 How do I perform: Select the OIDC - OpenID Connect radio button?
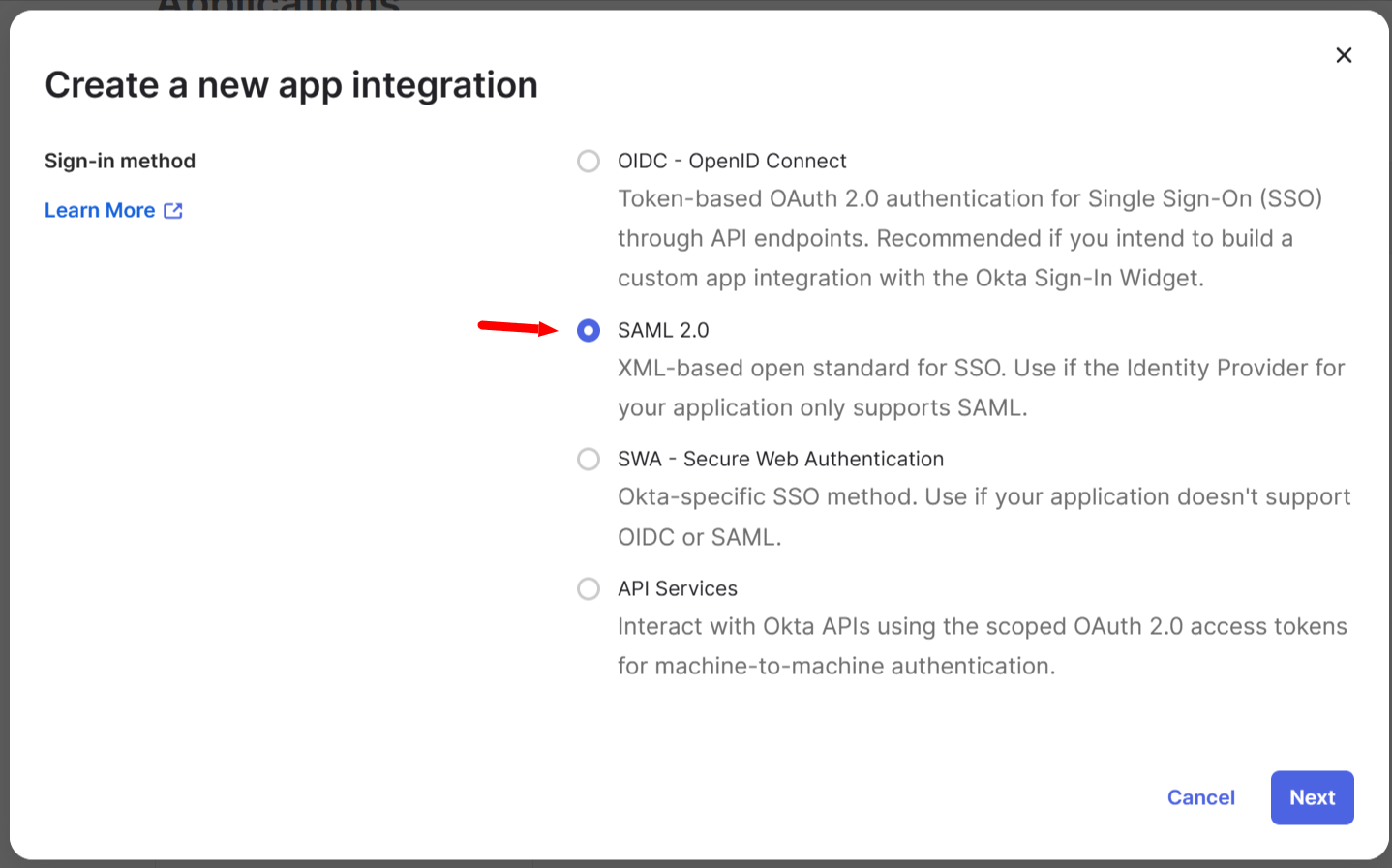(589, 161)
